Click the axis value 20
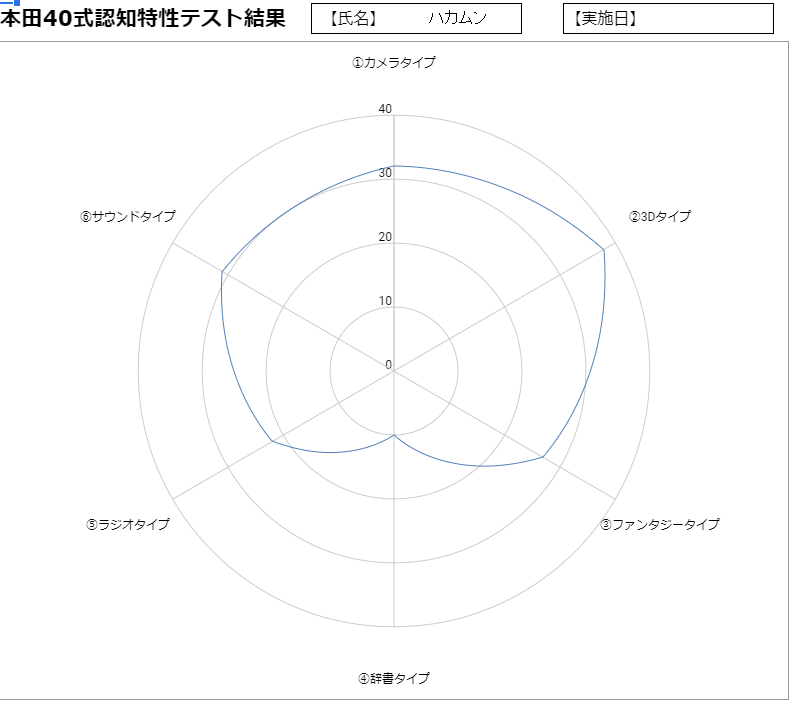792x703 pixels. [385, 236]
